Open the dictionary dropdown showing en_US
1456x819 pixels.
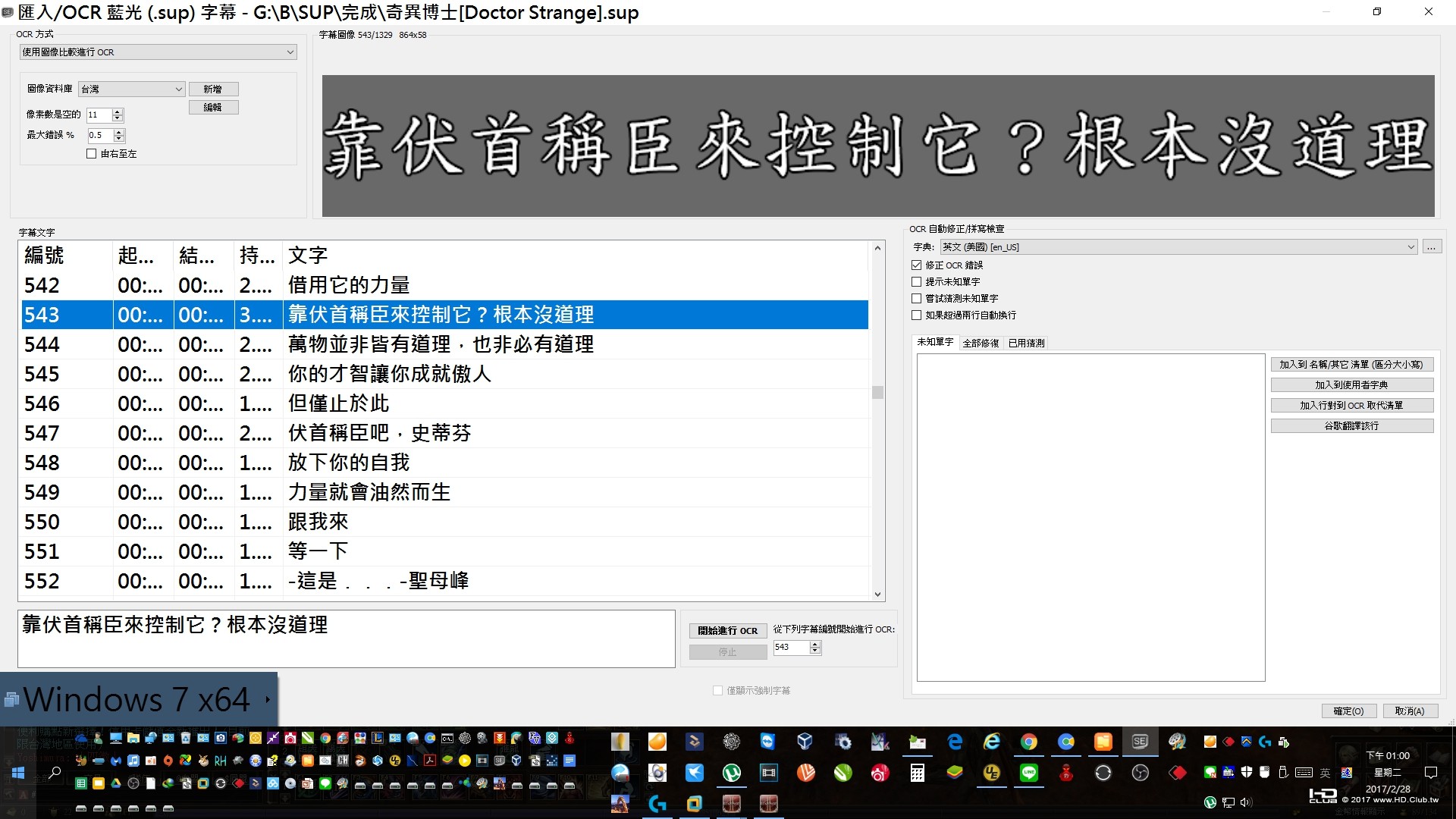pyautogui.click(x=1409, y=246)
